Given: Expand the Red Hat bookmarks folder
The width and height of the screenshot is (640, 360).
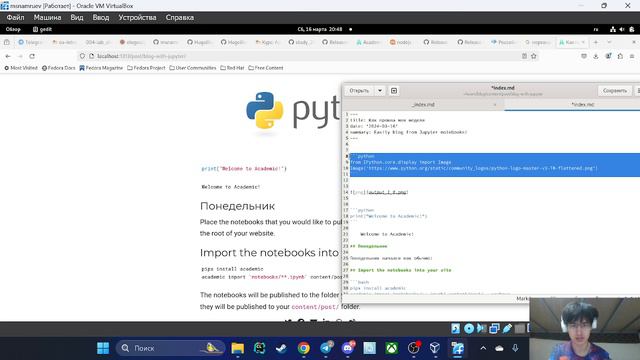Looking at the screenshot, I should pyautogui.click(x=232, y=68).
